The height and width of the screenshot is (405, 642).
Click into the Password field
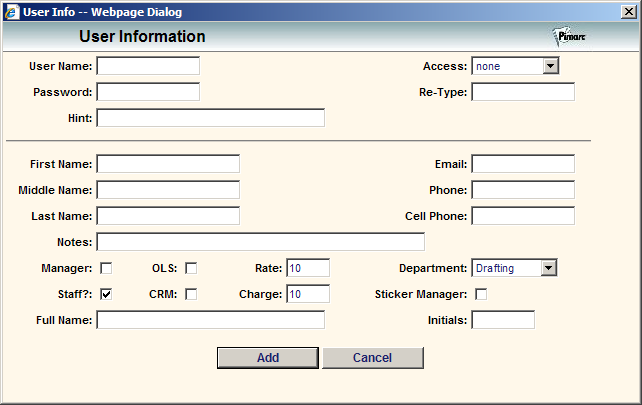click(x=148, y=92)
